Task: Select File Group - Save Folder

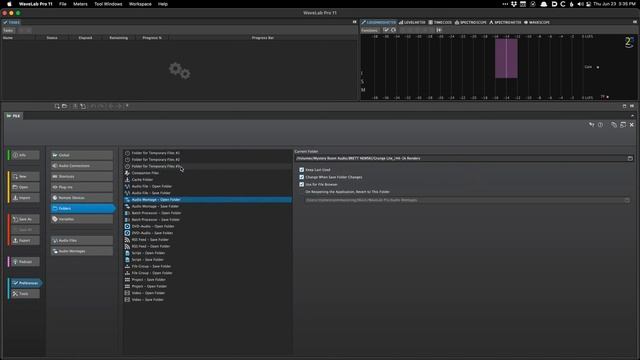Action: [207, 266]
